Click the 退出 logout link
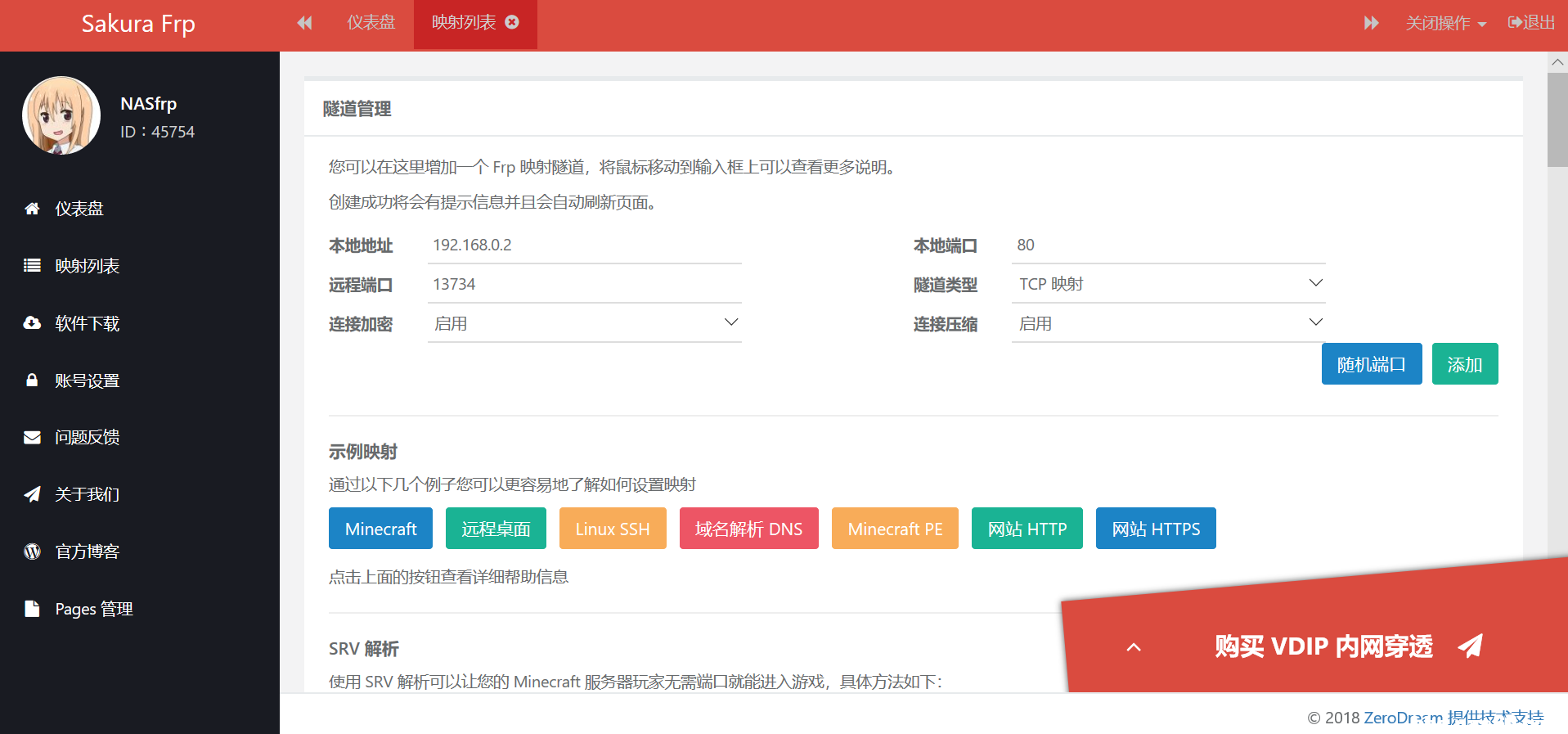This screenshot has width=1568, height=734. click(1531, 23)
